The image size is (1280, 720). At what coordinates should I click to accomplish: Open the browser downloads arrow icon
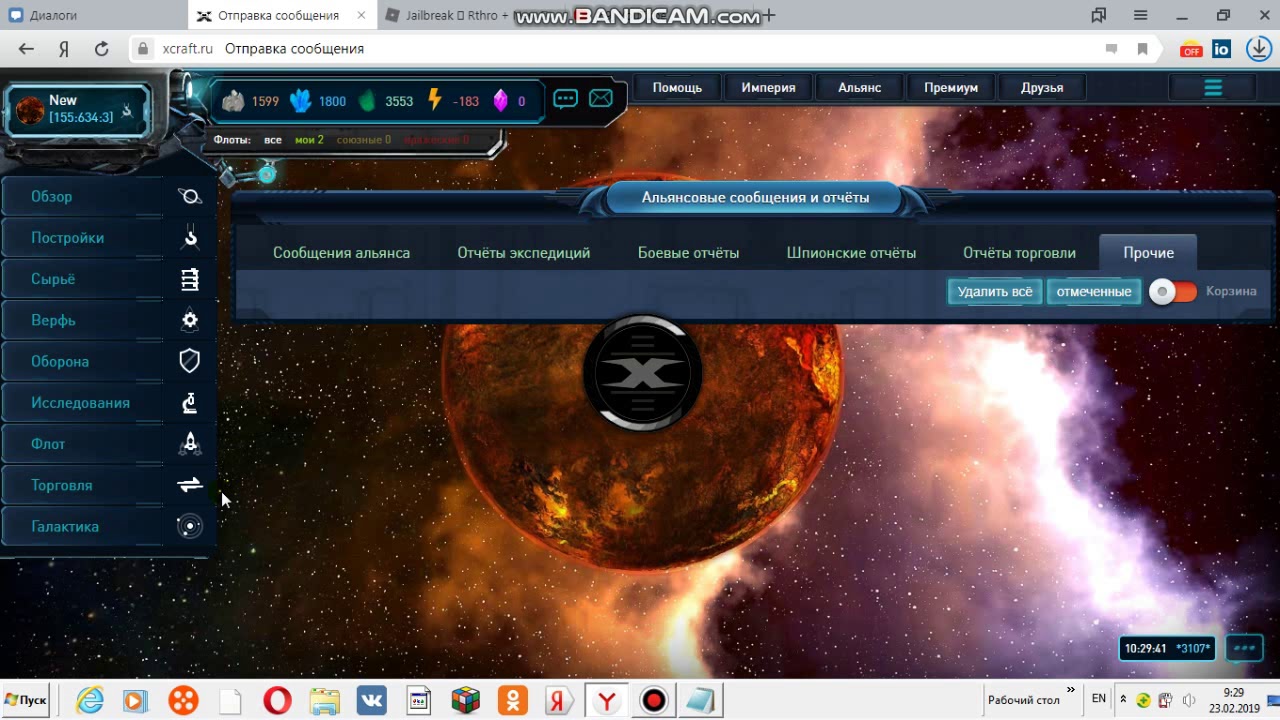point(1258,49)
